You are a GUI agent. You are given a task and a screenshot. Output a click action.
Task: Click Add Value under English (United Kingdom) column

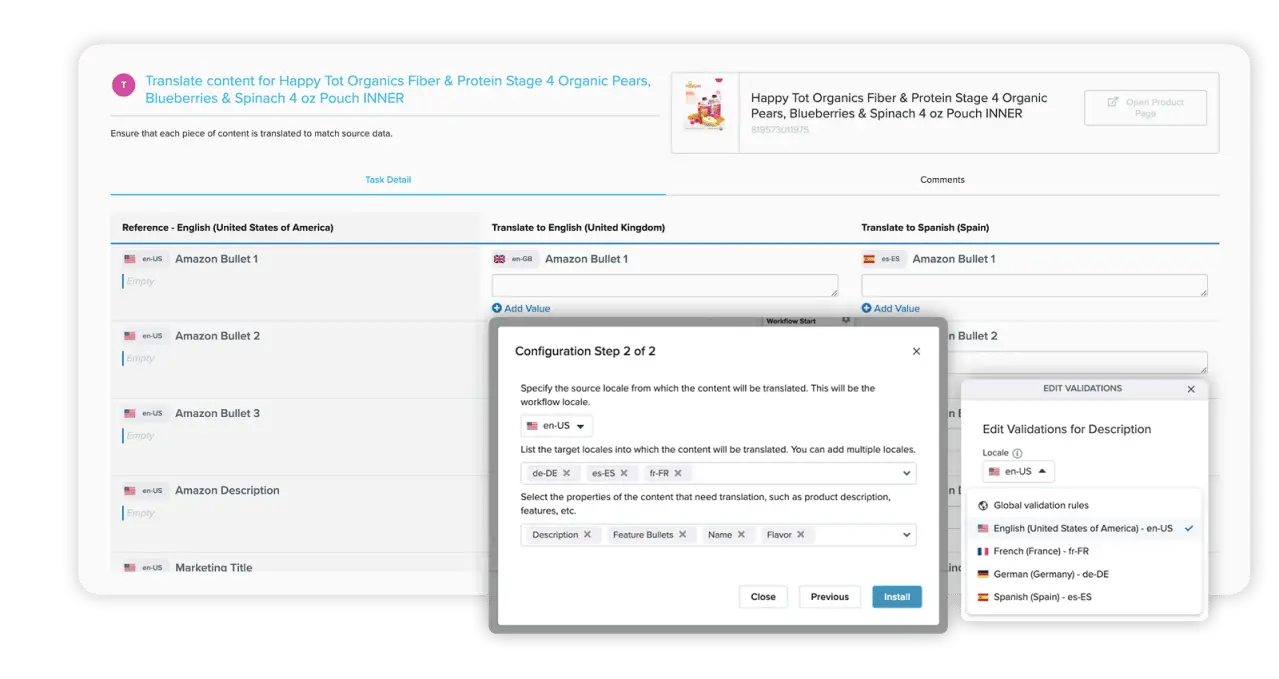pyautogui.click(x=521, y=308)
